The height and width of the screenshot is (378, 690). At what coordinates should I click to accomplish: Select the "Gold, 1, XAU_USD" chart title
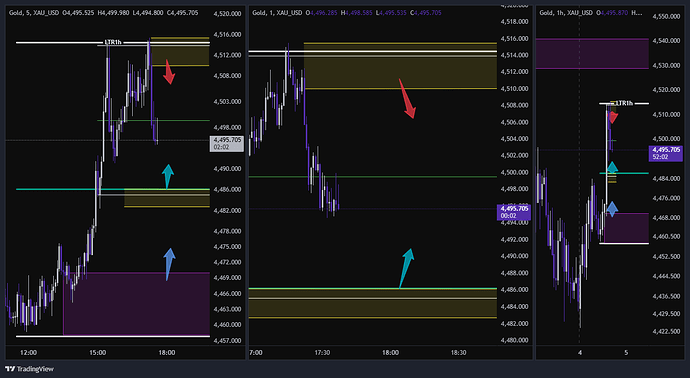point(277,13)
